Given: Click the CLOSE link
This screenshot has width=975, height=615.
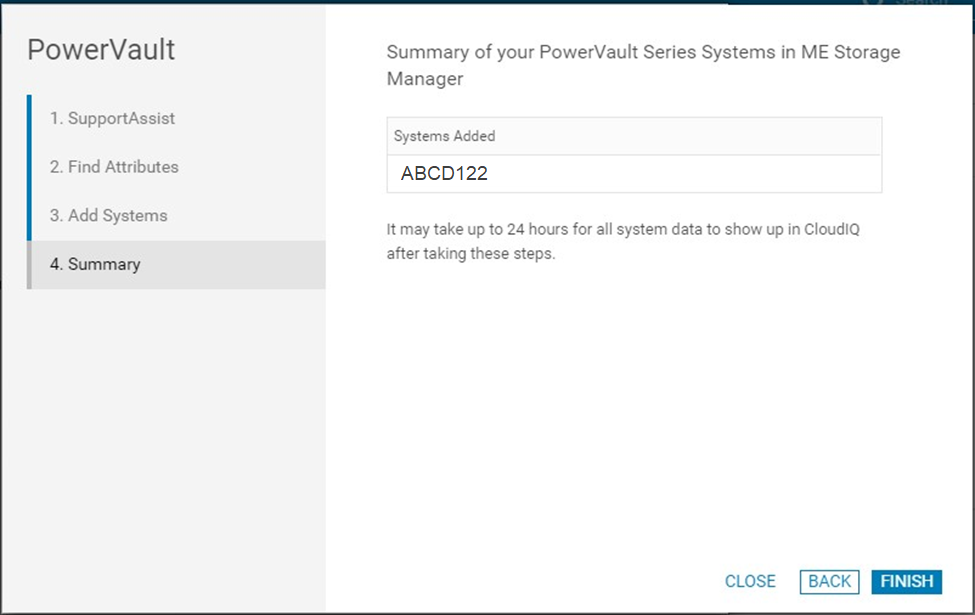Looking at the screenshot, I should click(x=750, y=582).
